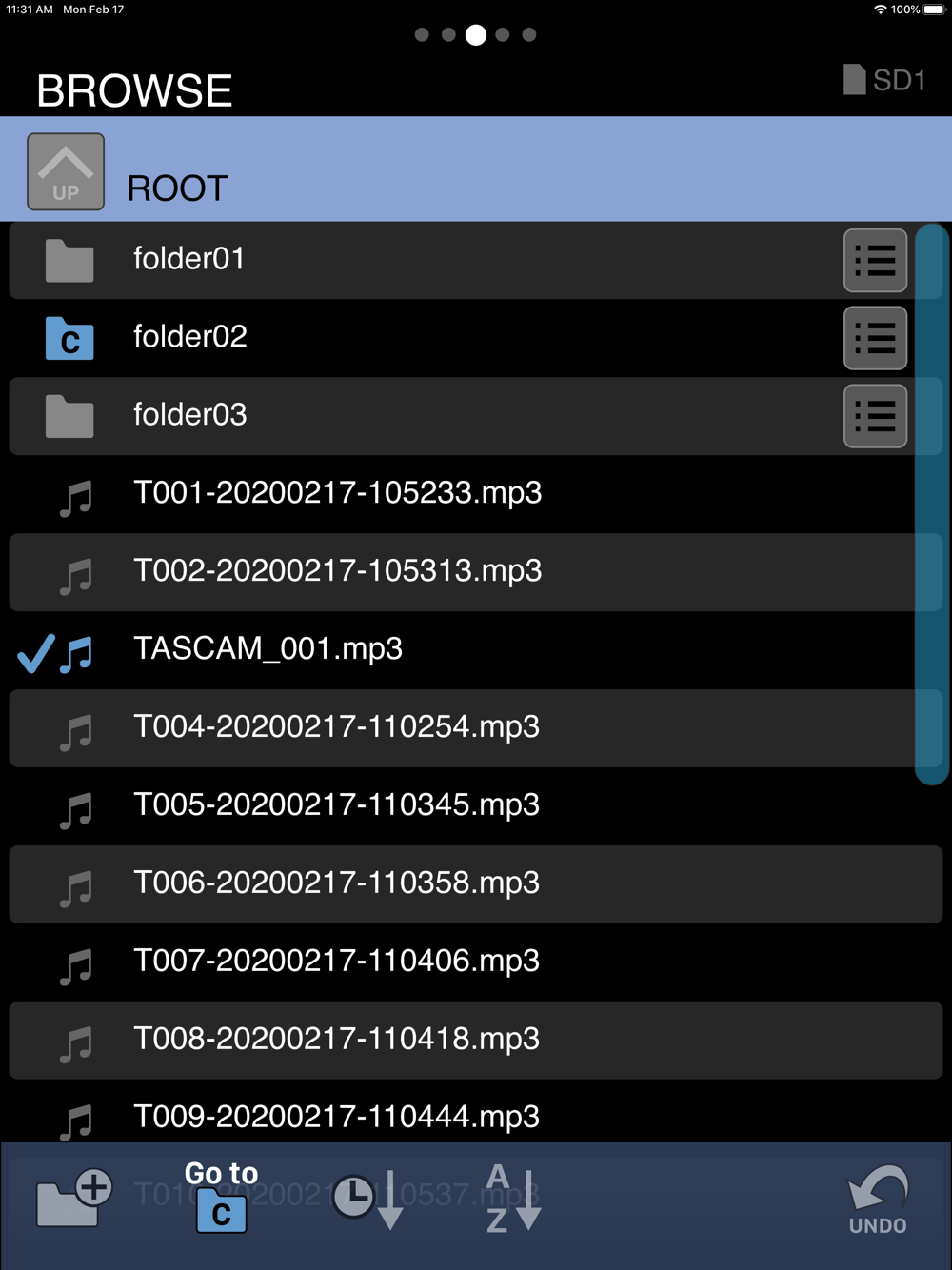Open folder01 options list menu
Screen dimensions: 952x1270
coord(875,260)
